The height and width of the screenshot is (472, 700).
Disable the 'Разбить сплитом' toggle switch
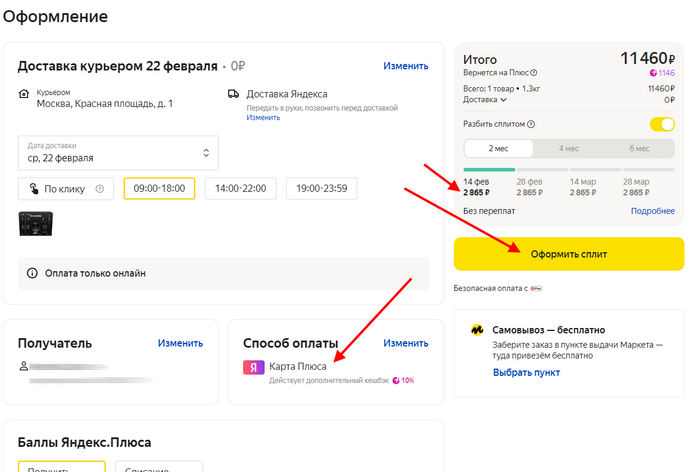[x=662, y=124]
